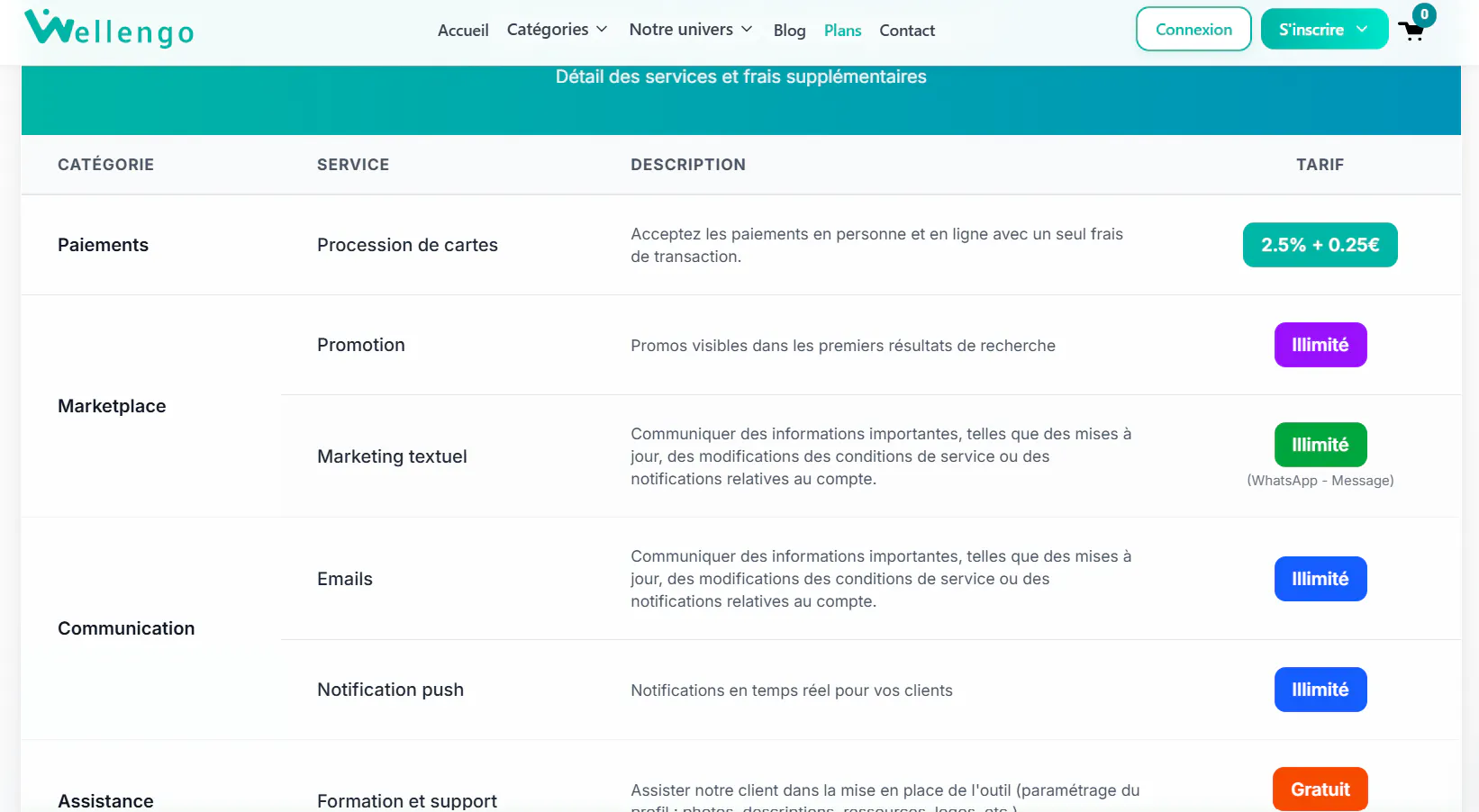The width and height of the screenshot is (1479, 812).
Task: Click the orange Gratuit badge
Action: [x=1320, y=789]
